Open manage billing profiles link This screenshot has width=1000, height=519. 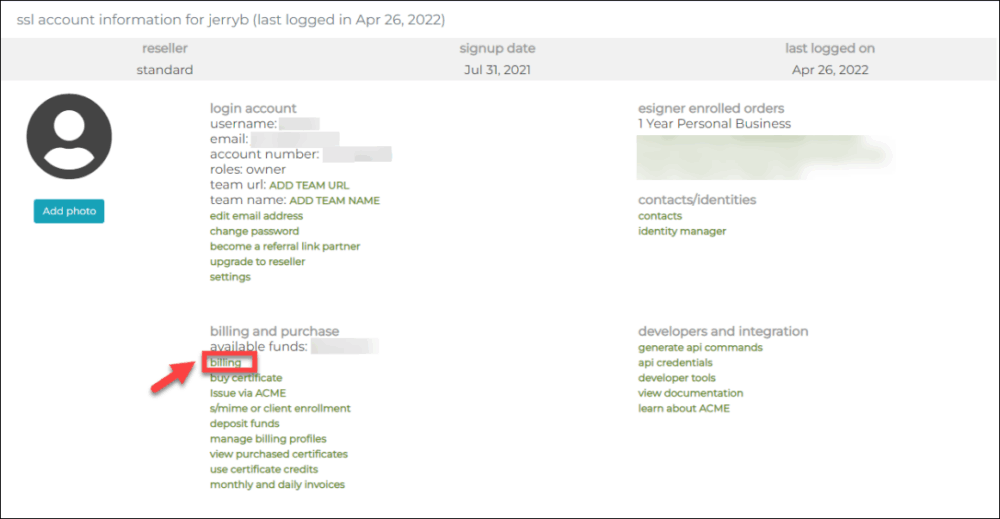268,439
